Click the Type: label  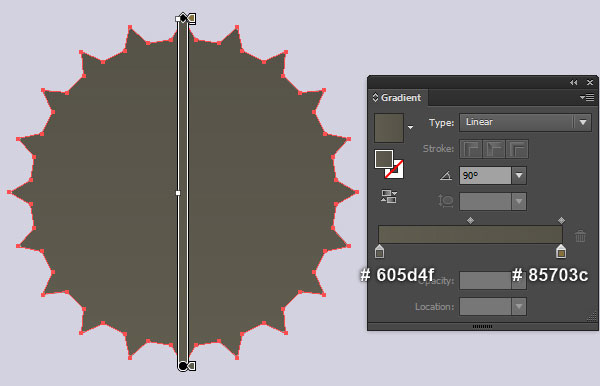point(441,123)
